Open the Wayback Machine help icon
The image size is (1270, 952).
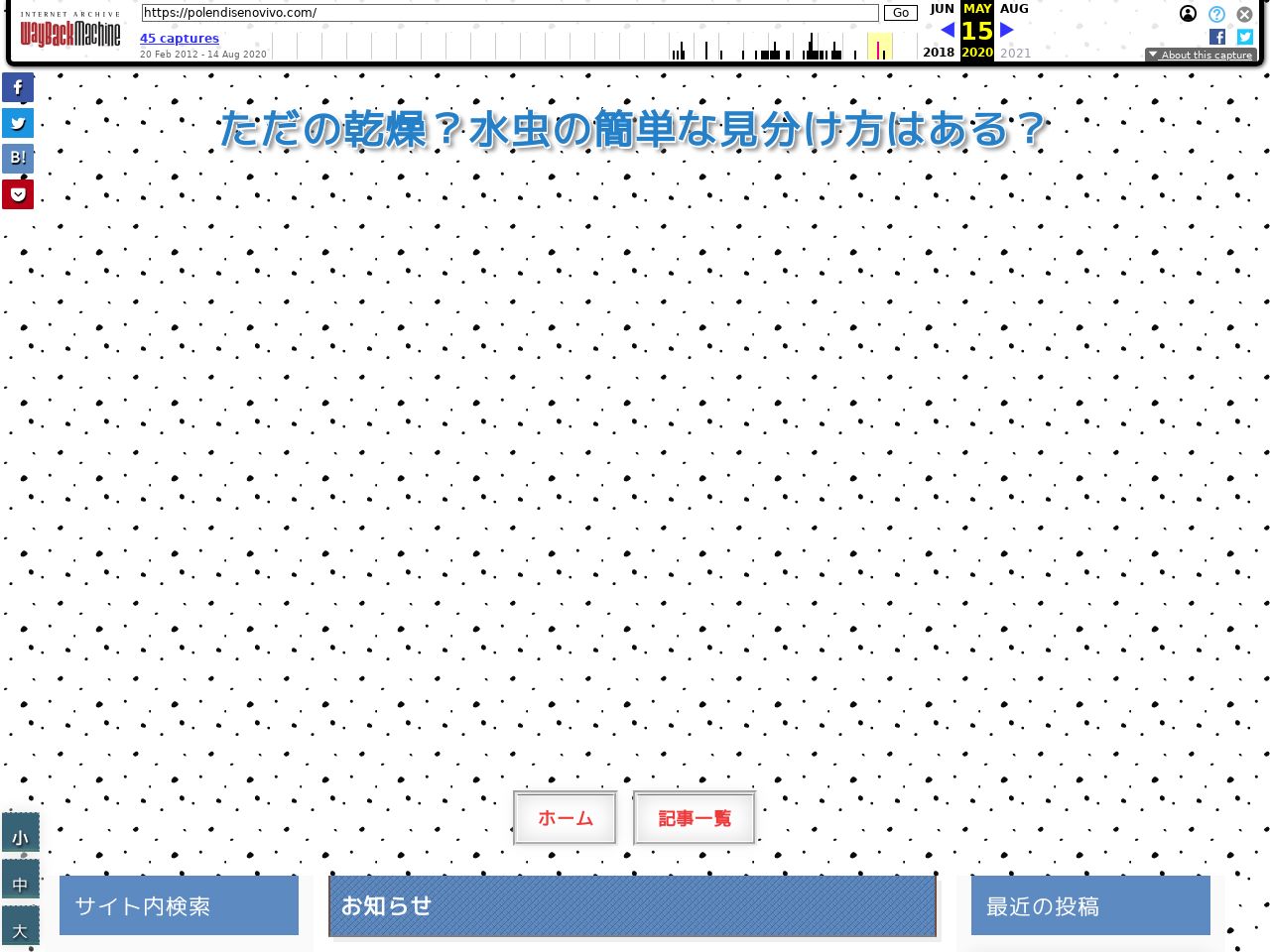pos(1216,14)
